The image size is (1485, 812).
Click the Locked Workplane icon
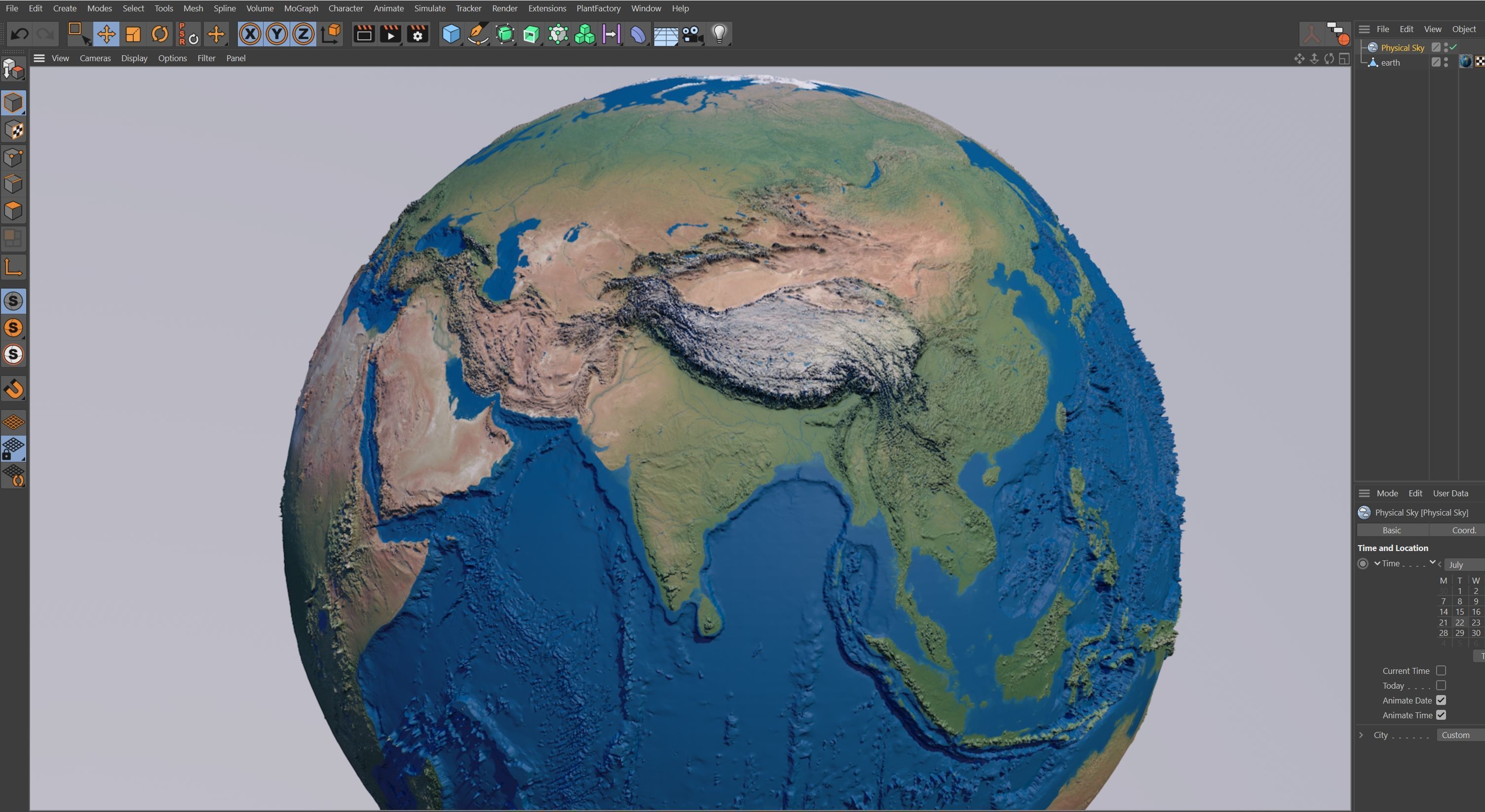[x=13, y=449]
